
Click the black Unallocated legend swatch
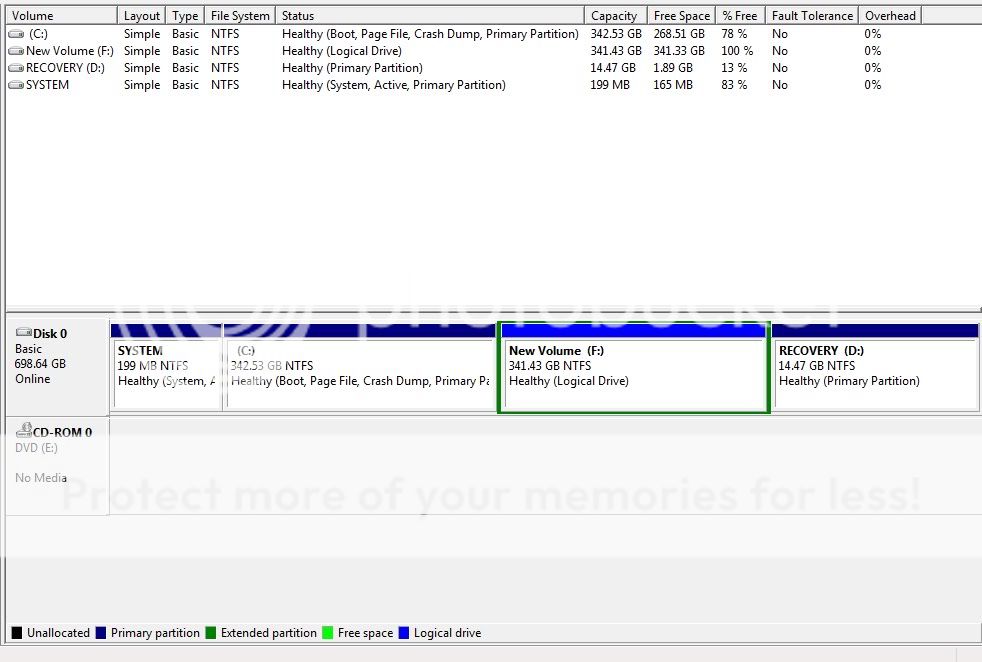pos(16,633)
